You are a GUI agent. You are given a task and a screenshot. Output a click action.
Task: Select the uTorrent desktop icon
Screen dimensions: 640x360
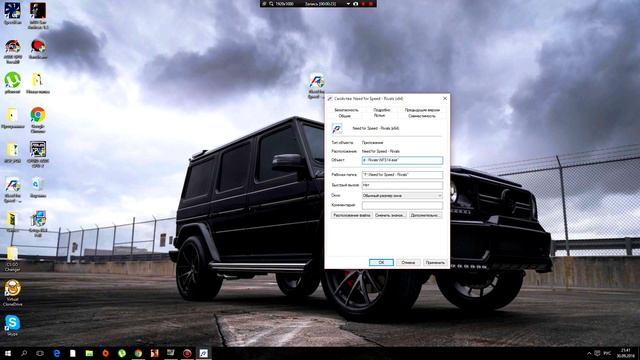13,83
